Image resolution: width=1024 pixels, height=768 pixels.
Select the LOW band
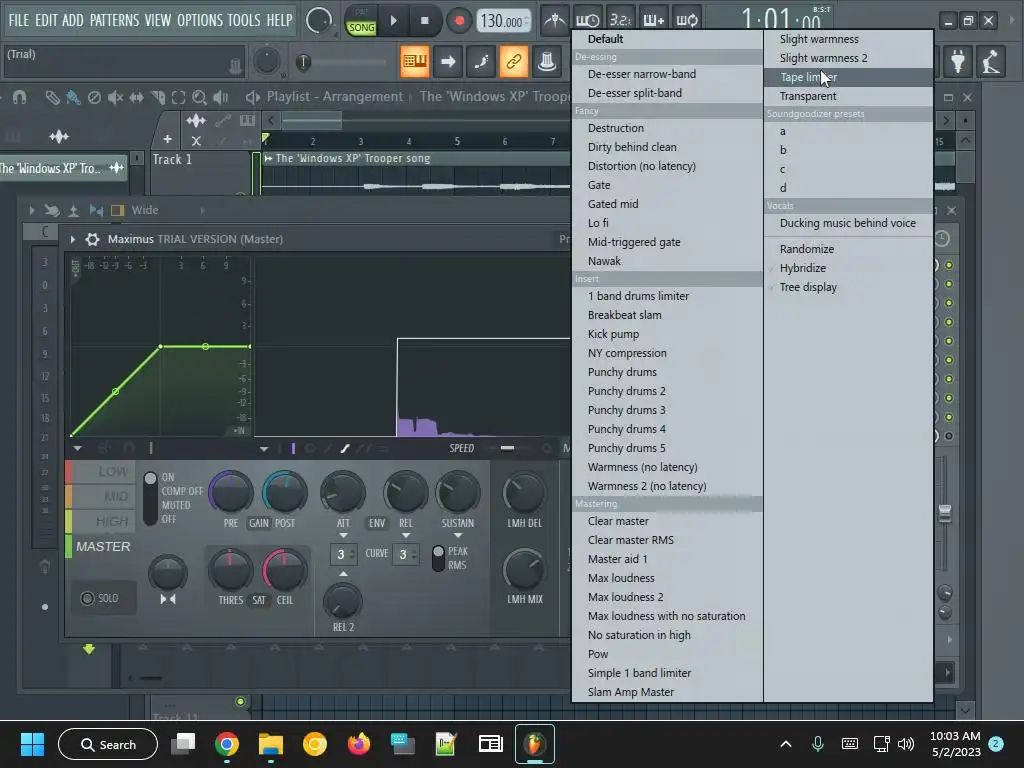coord(101,472)
